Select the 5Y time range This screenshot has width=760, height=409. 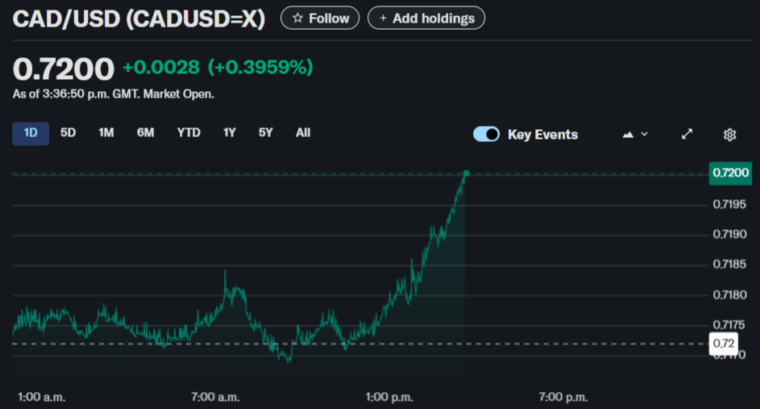[x=265, y=133]
